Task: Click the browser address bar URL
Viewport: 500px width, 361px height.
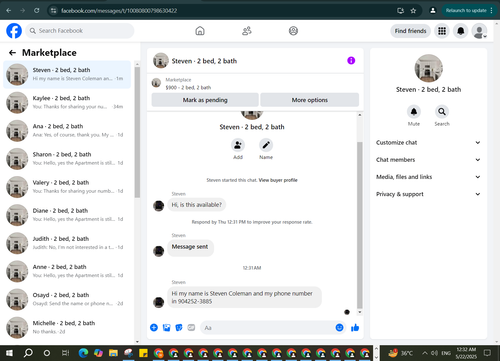Action: [x=119, y=11]
